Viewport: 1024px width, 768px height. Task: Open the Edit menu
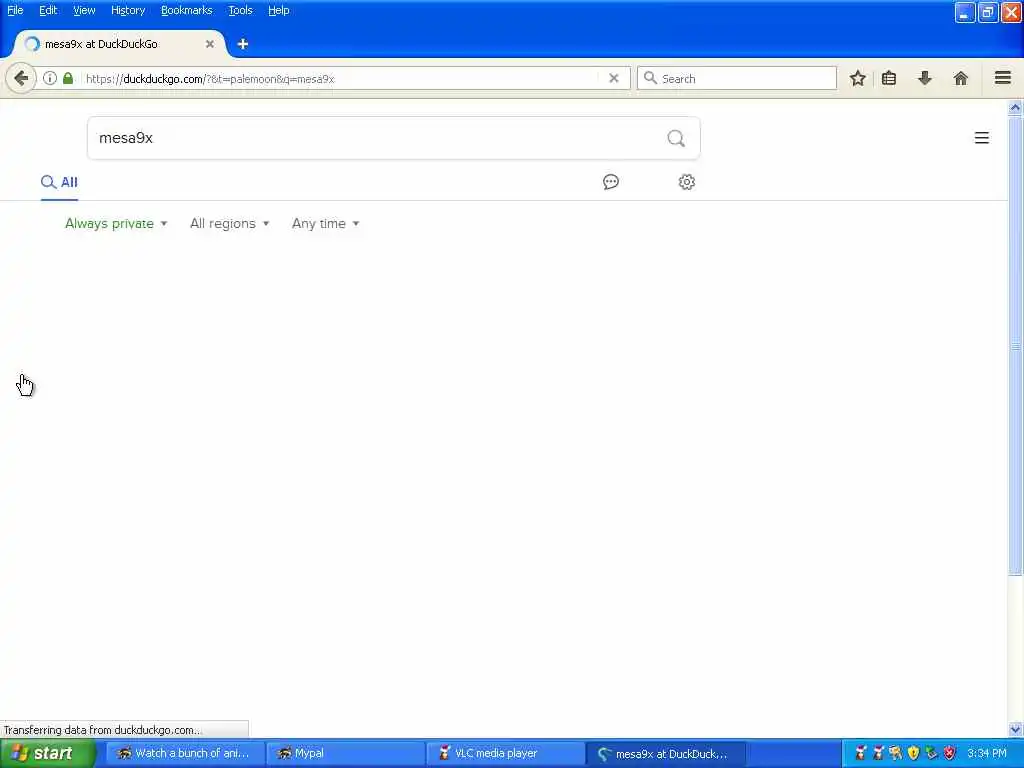(x=48, y=10)
